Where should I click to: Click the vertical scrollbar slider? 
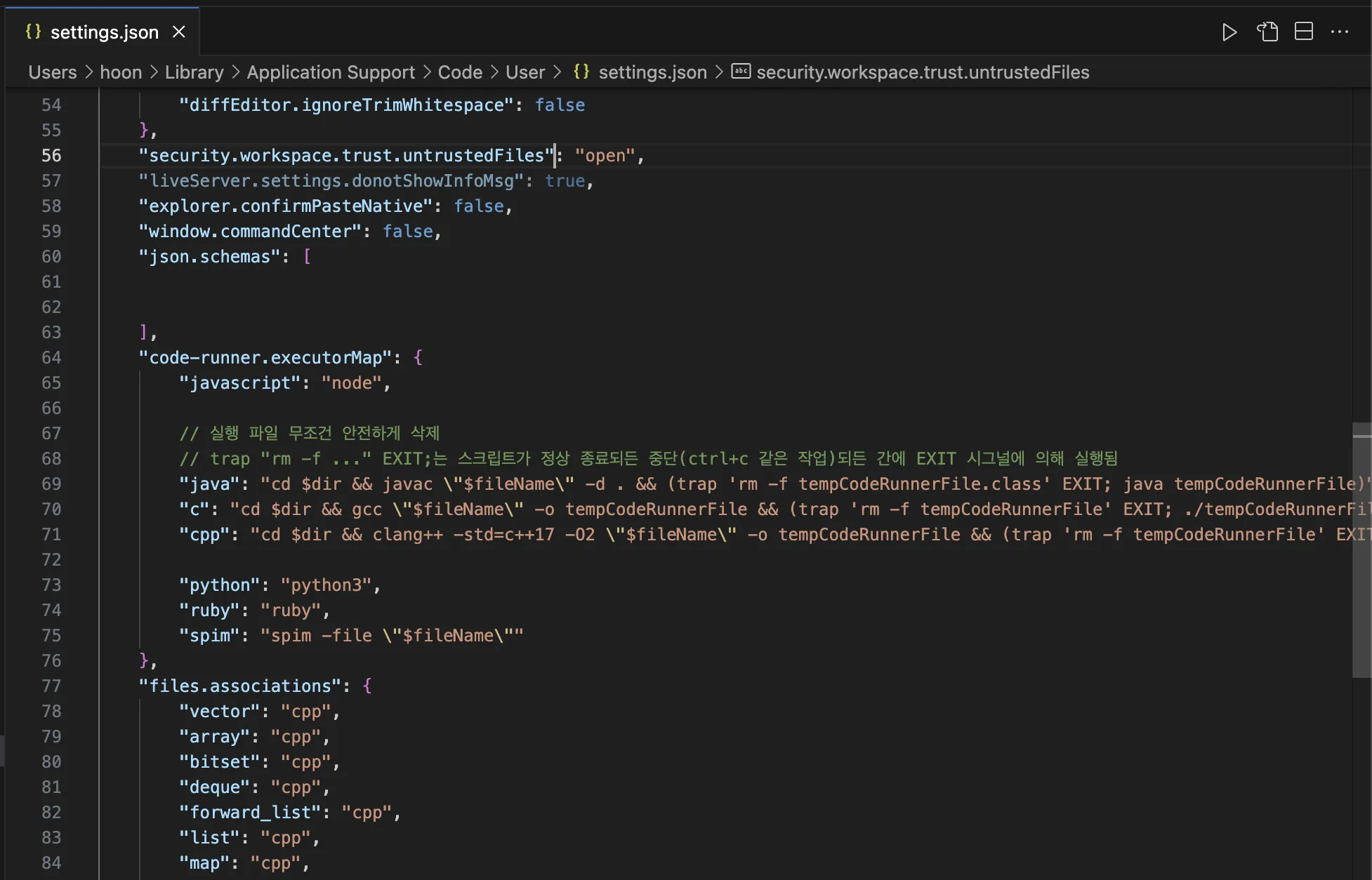[x=1361, y=551]
